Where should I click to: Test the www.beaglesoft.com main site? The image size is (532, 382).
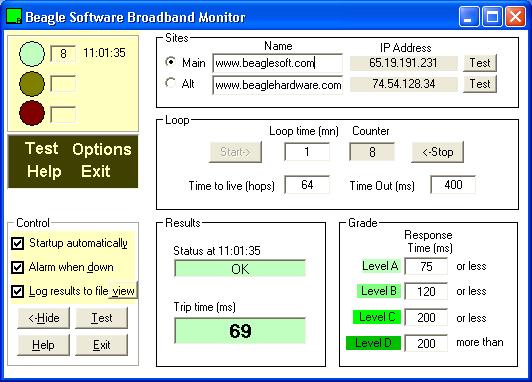coord(480,63)
